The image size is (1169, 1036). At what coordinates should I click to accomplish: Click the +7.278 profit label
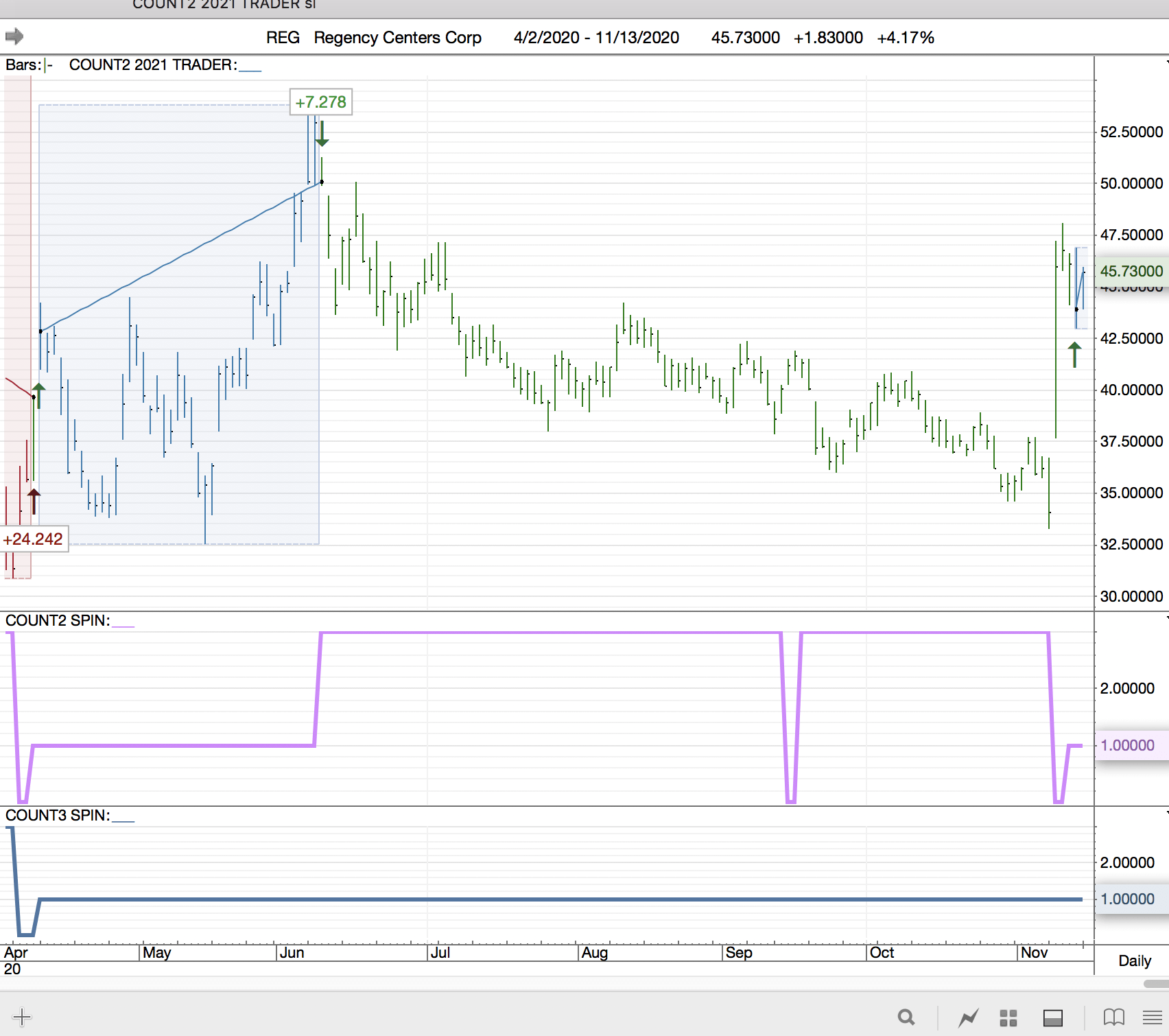click(x=320, y=102)
